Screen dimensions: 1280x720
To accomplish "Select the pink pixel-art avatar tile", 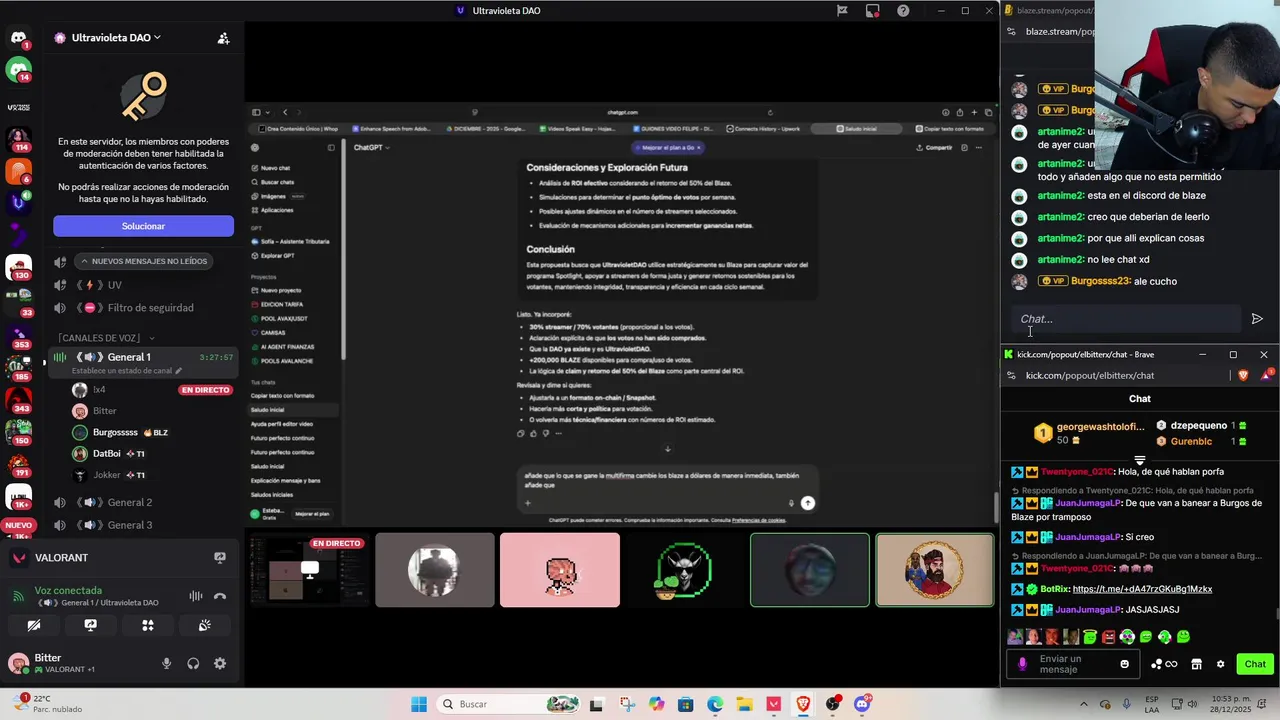I will 560,570.
